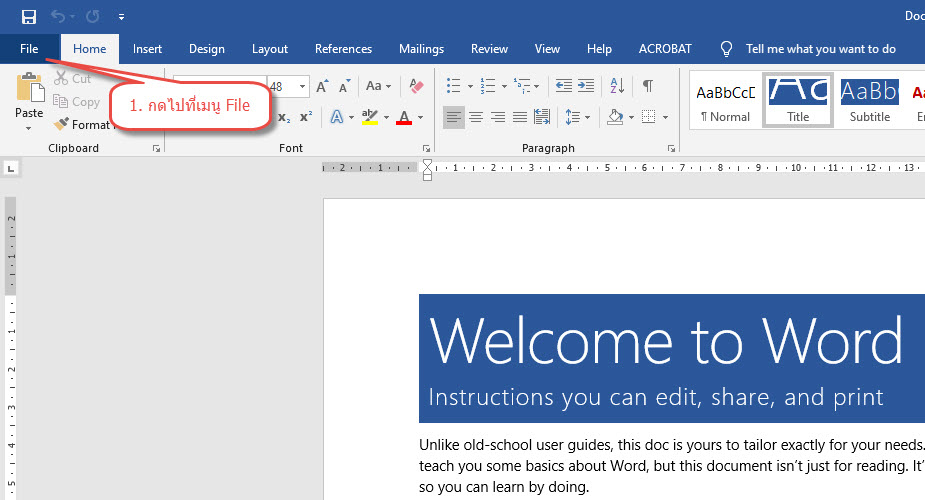The image size is (925, 500).
Task: Click the Thai Distributed alignment icon
Action: click(542, 117)
